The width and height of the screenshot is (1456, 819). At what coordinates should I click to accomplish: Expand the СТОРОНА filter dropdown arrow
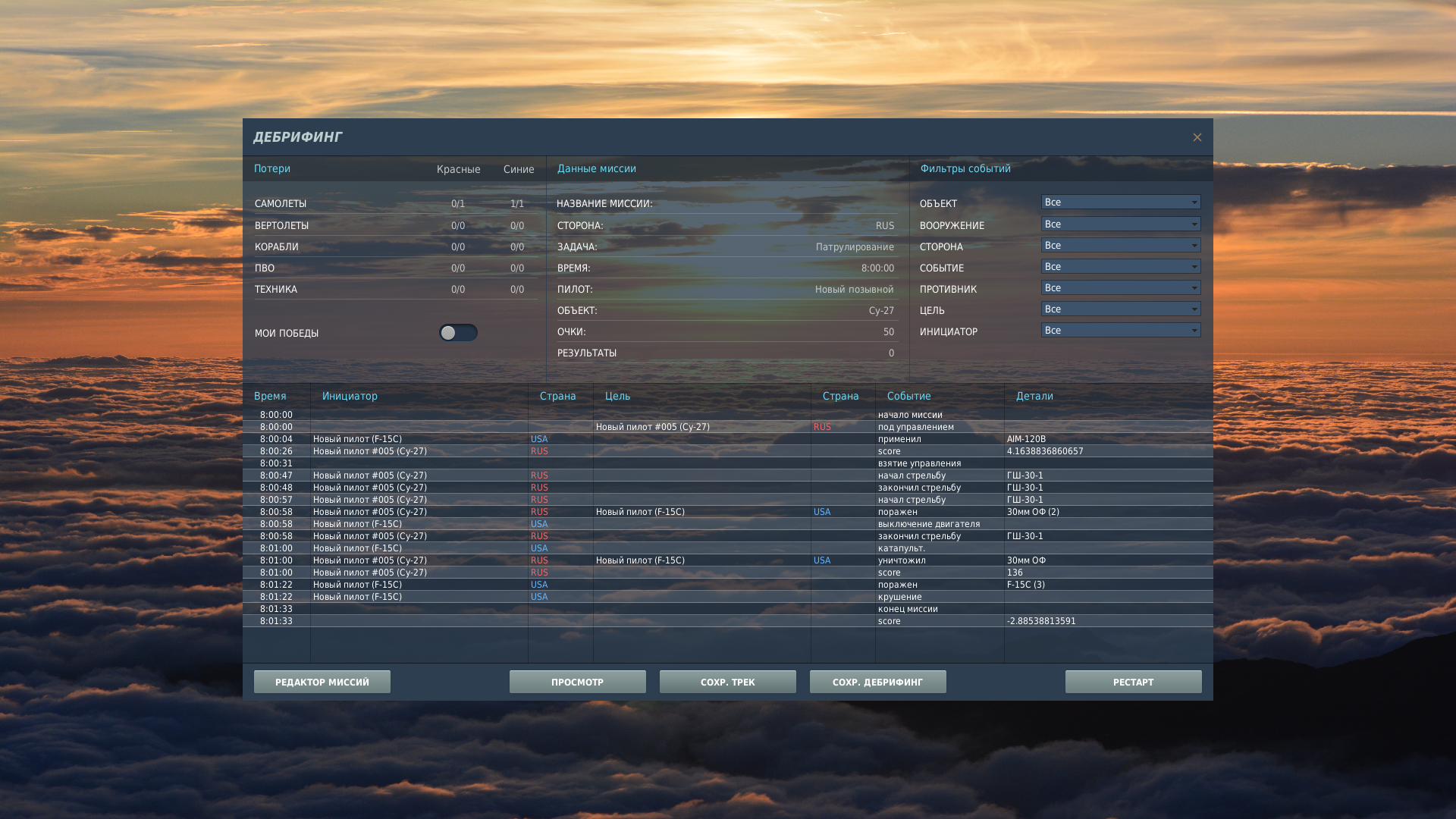point(1194,245)
